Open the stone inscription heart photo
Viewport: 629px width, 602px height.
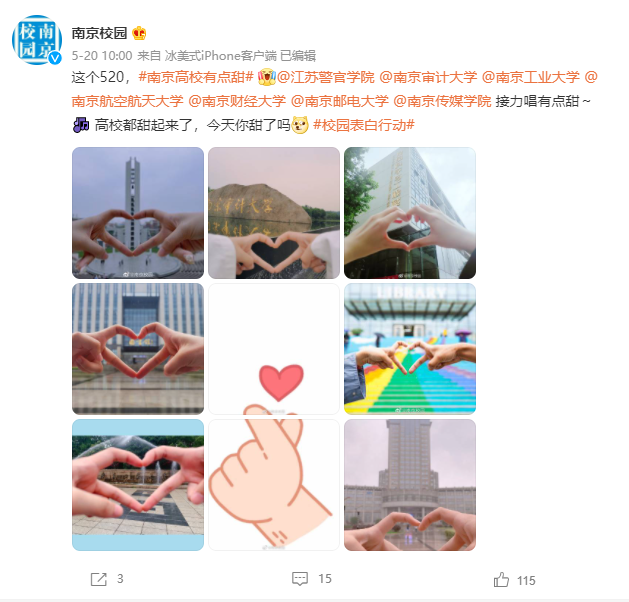(274, 213)
